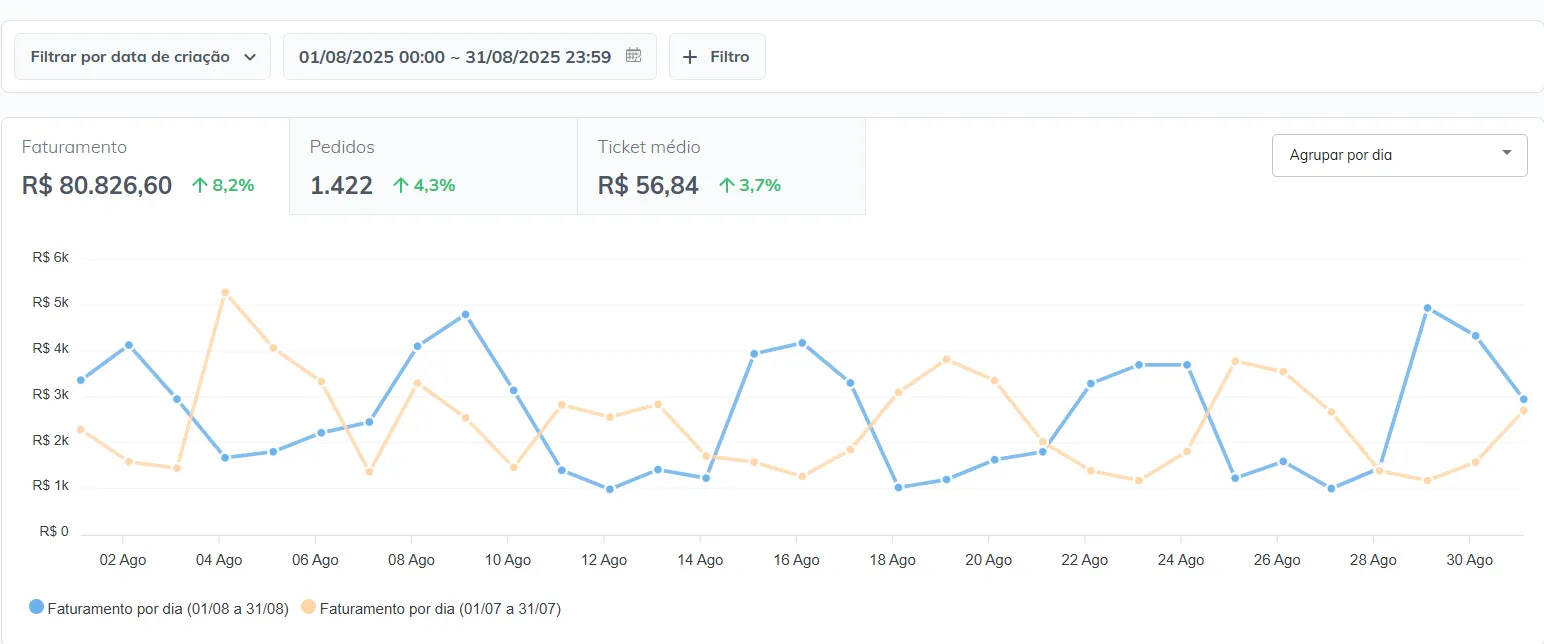Viewport: 1544px width, 644px height.
Task: Click the orange legend color dot
Action: point(309,607)
